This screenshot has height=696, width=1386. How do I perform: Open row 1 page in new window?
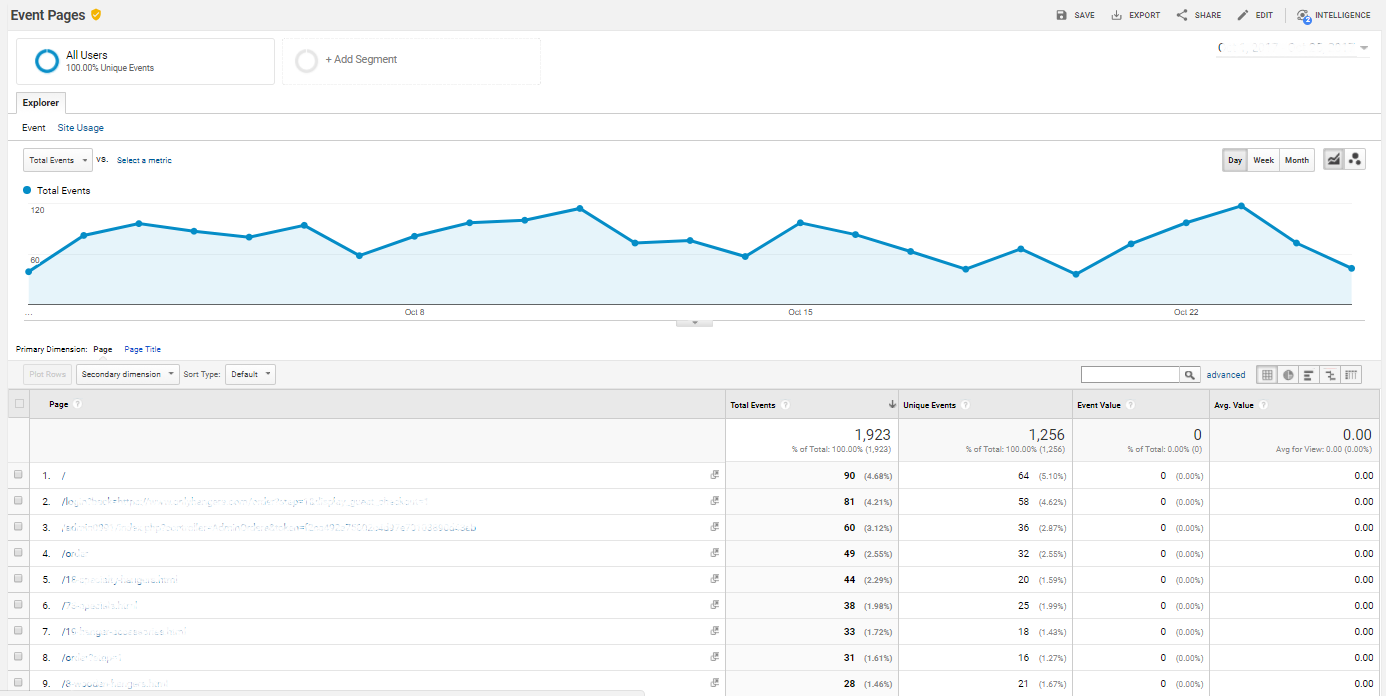point(715,475)
